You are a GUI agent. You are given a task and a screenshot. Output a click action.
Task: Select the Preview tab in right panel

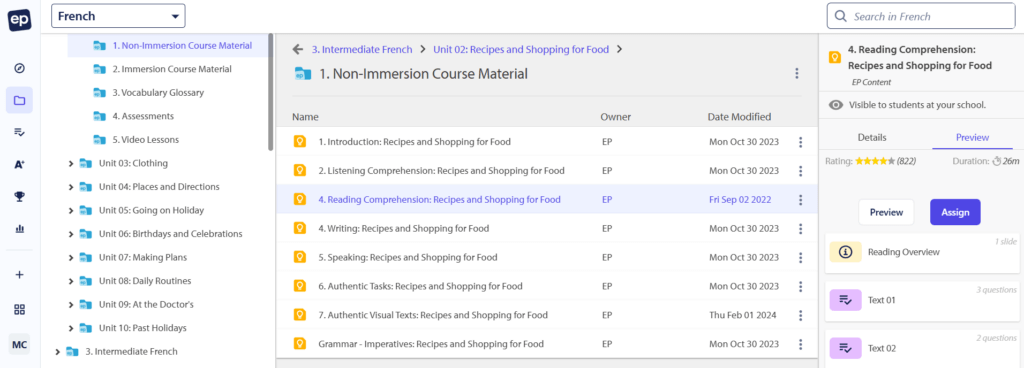pos(972,138)
